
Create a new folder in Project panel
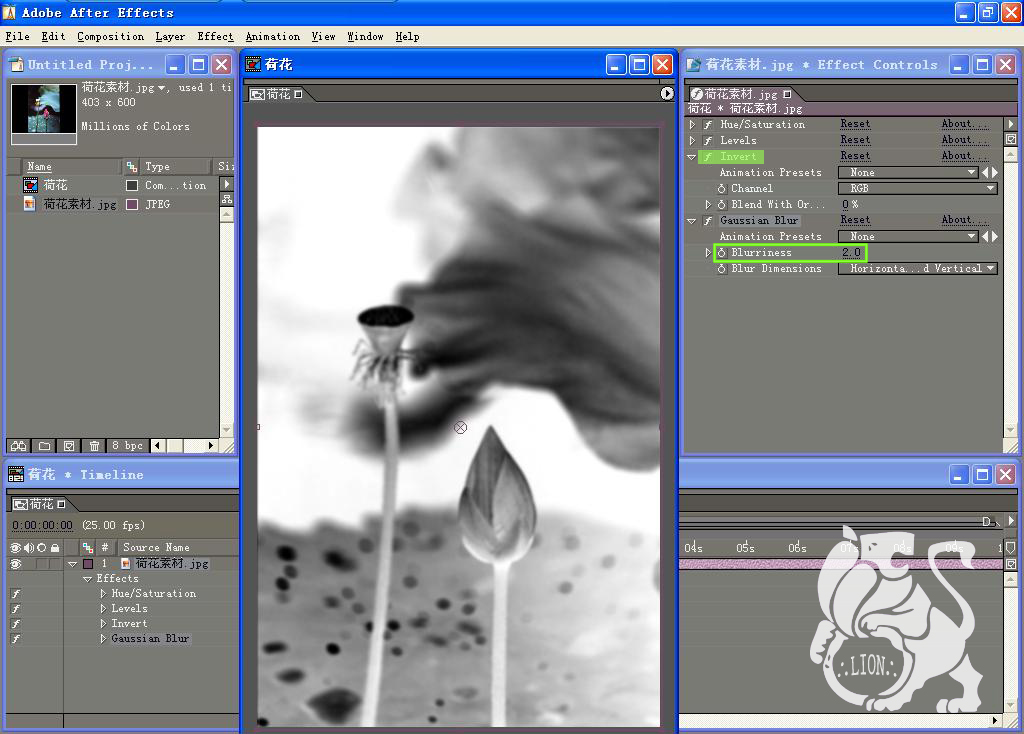(x=44, y=446)
